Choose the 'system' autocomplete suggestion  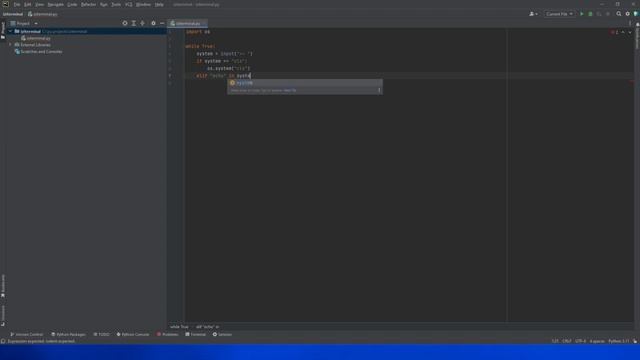304,83
